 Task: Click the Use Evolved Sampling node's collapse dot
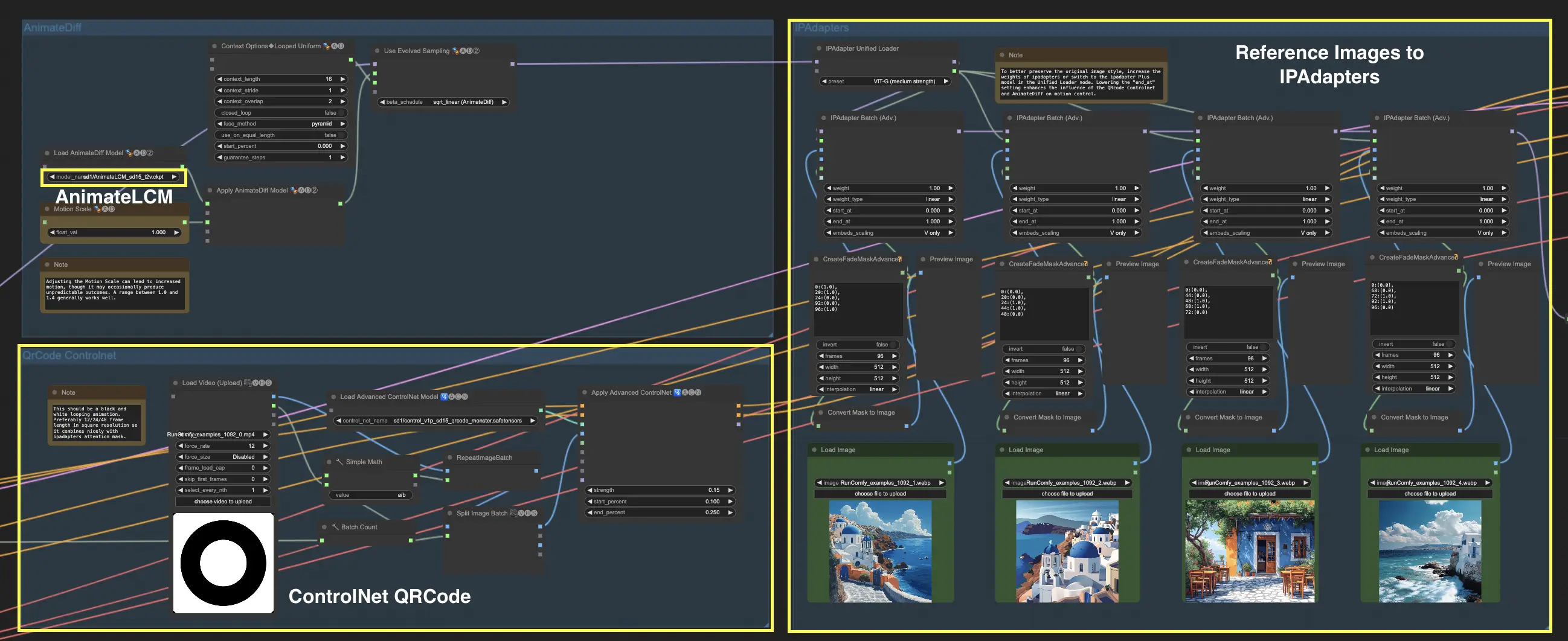coord(378,51)
